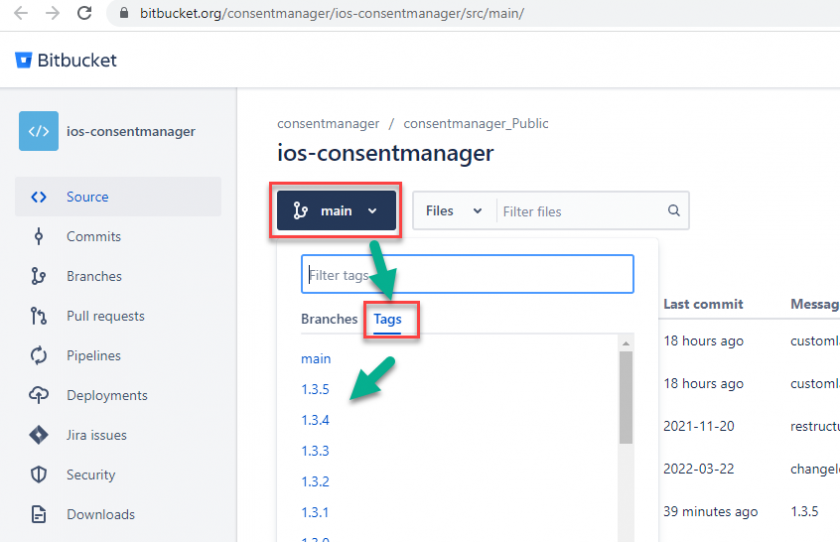The image size is (840, 542).
Task: Click the search magnifier in Filter files
Action: point(673,210)
